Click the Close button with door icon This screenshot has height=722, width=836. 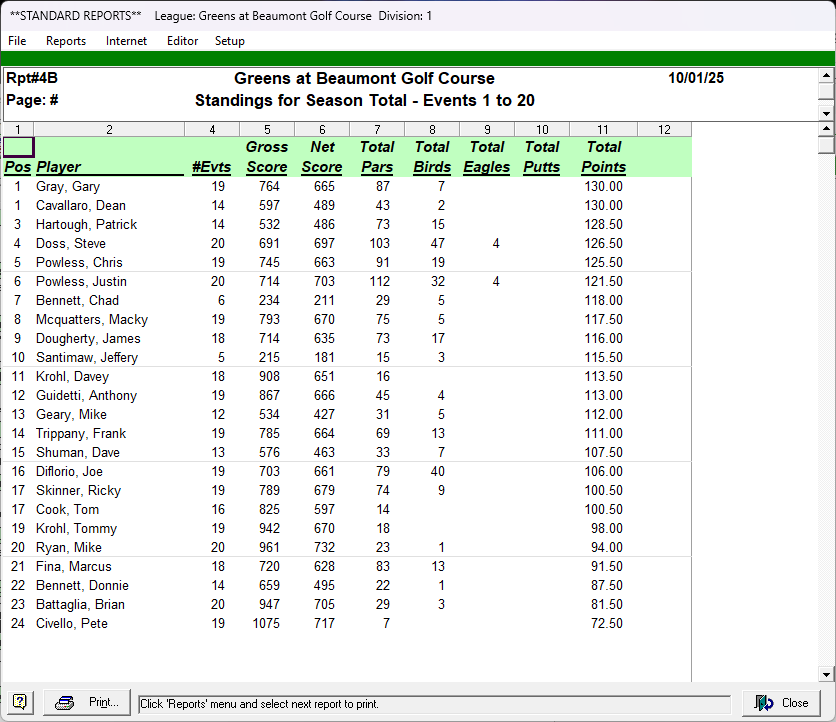click(781, 703)
